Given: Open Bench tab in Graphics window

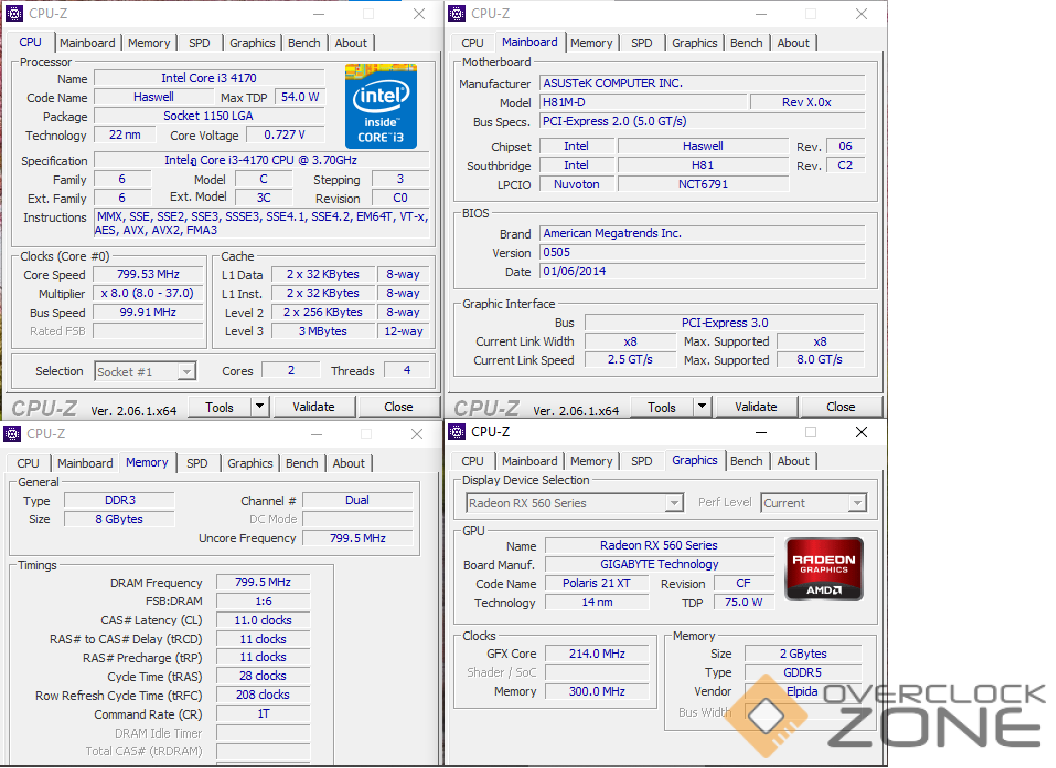Looking at the screenshot, I should (x=746, y=461).
